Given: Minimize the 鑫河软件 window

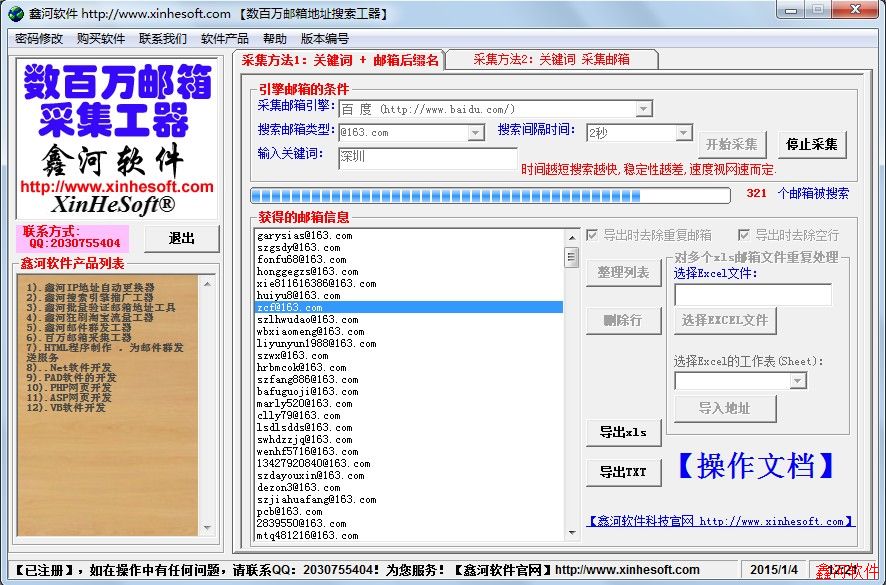Looking at the screenshot, I should pos(791,10).
